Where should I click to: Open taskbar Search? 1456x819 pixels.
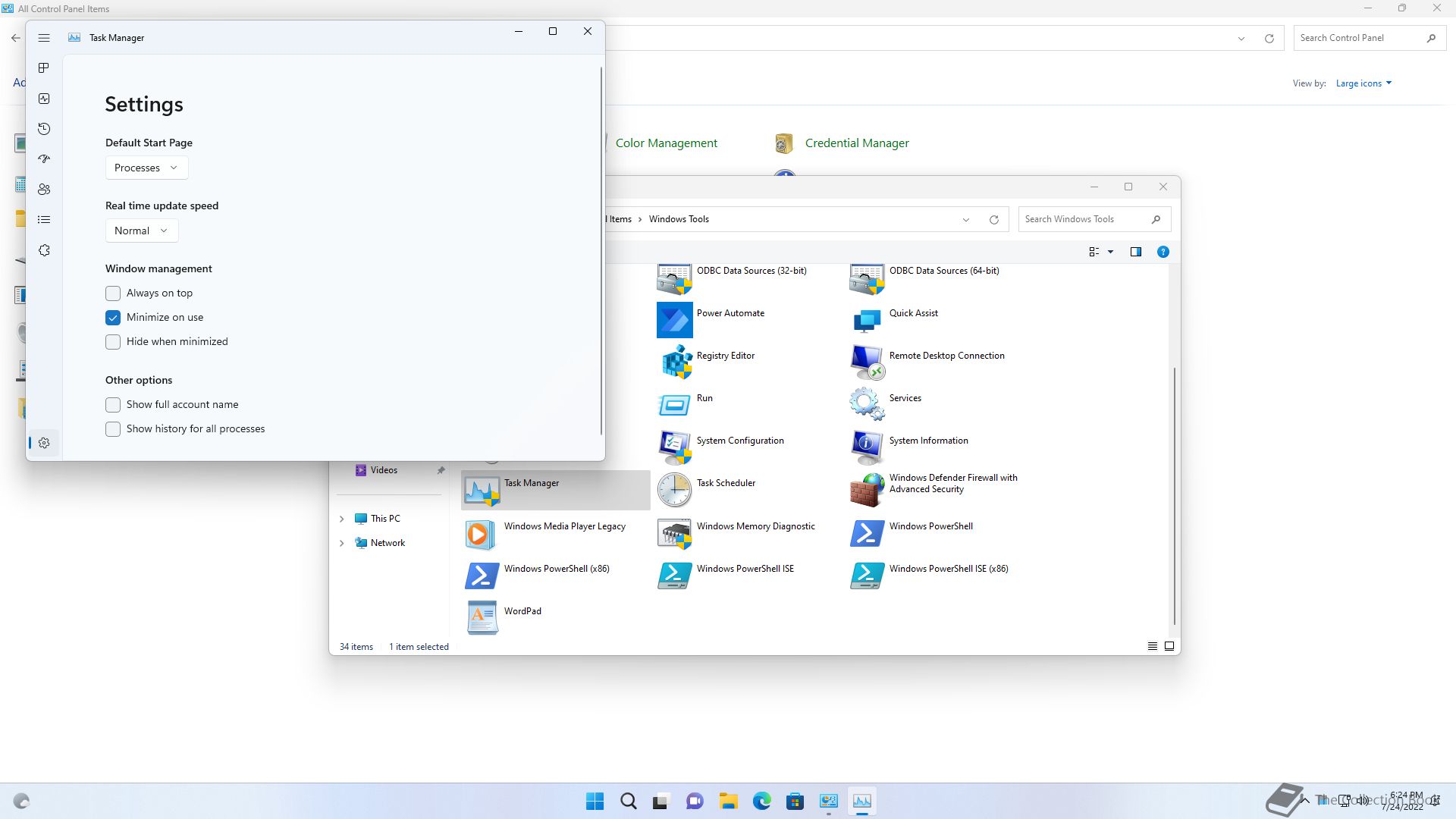629,801
